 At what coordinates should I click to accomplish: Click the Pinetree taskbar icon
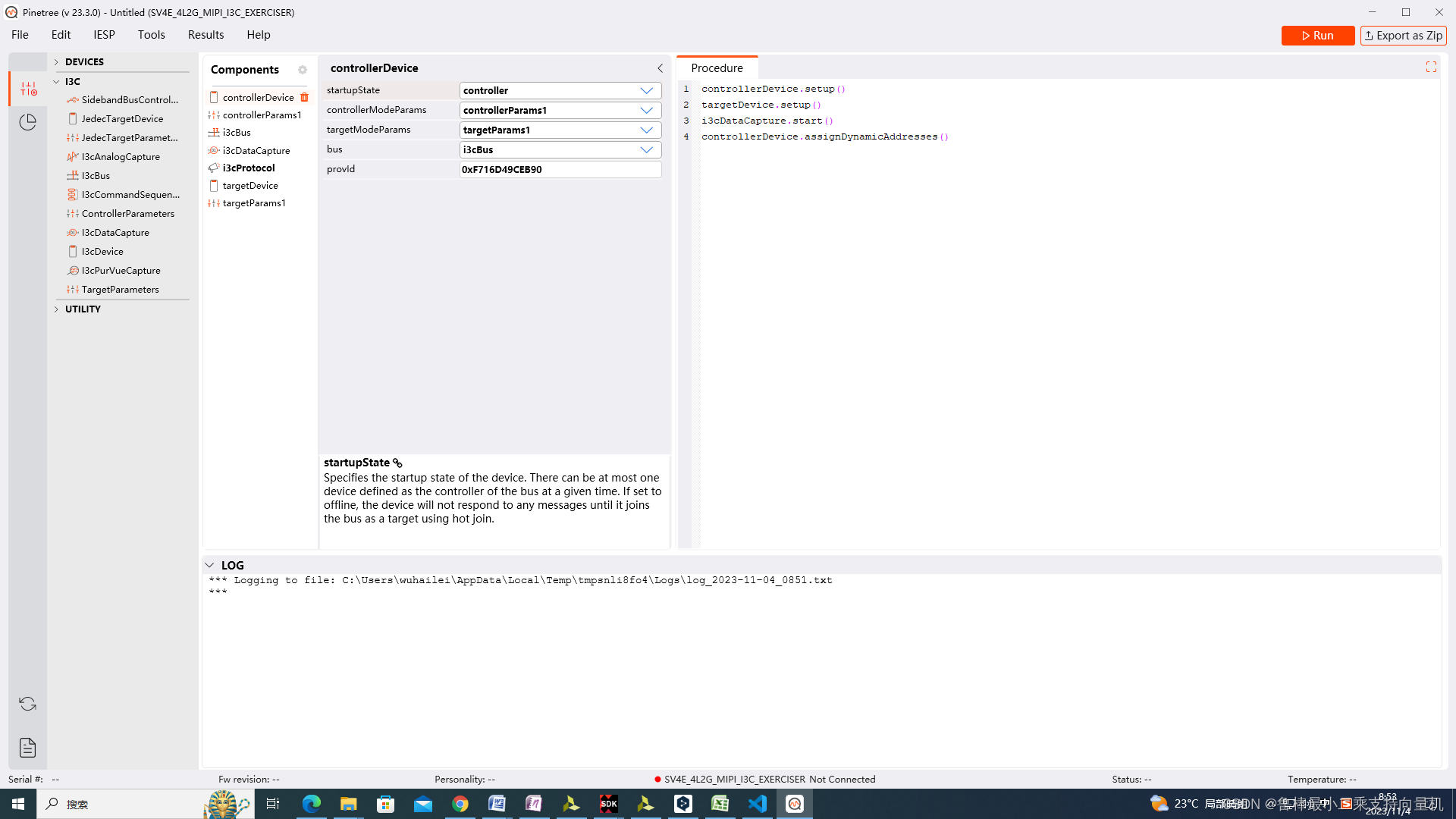(x=794, y=804)
